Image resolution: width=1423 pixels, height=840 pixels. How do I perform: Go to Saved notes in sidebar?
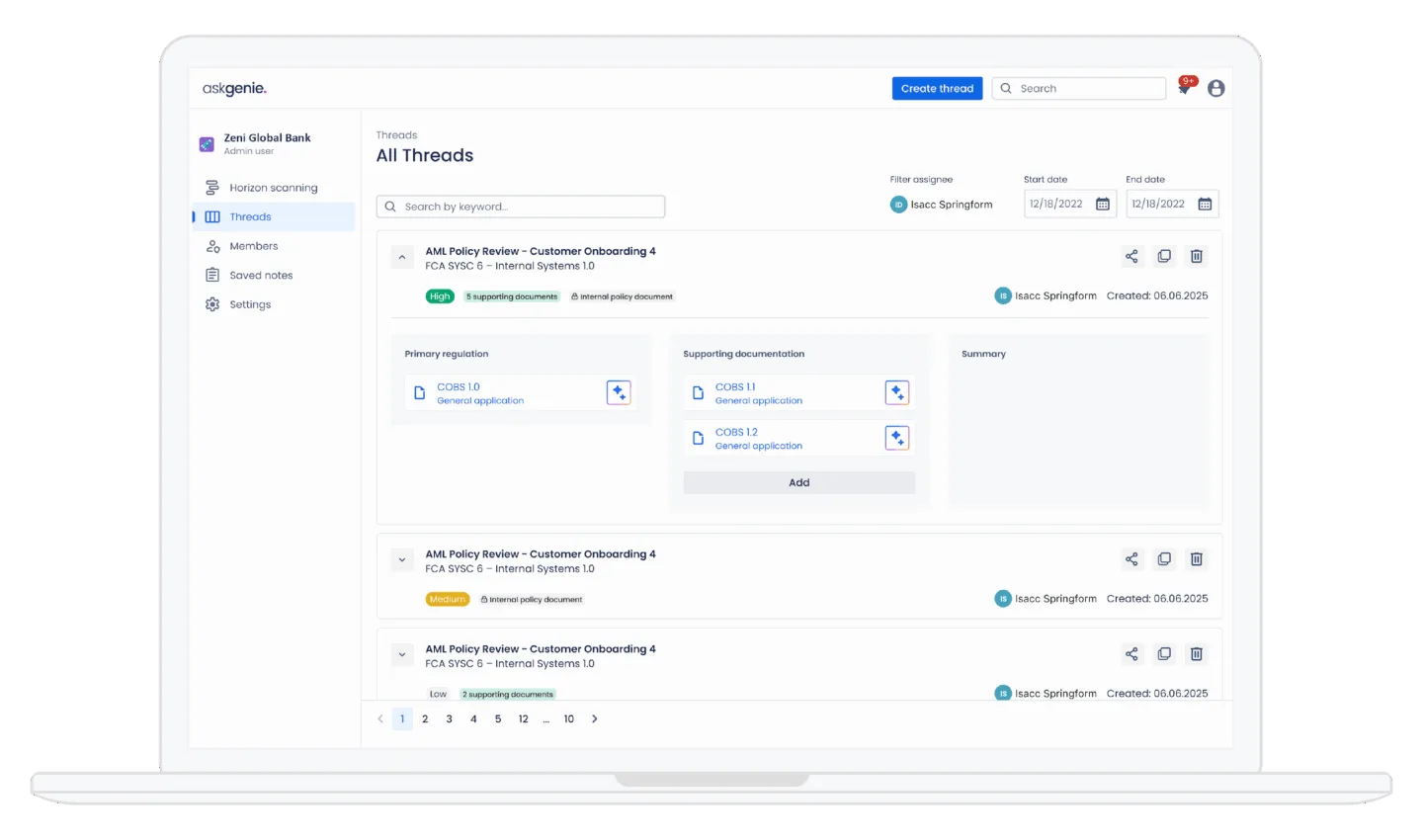[261, 276]
